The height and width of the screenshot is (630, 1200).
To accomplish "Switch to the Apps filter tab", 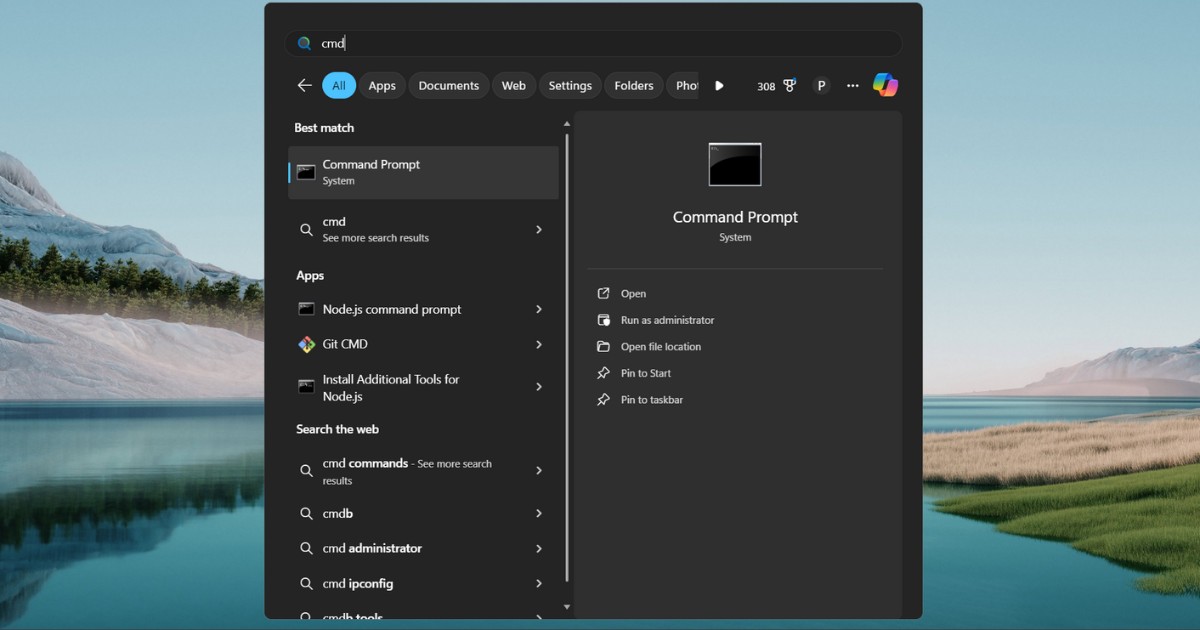I will (382, 86).
